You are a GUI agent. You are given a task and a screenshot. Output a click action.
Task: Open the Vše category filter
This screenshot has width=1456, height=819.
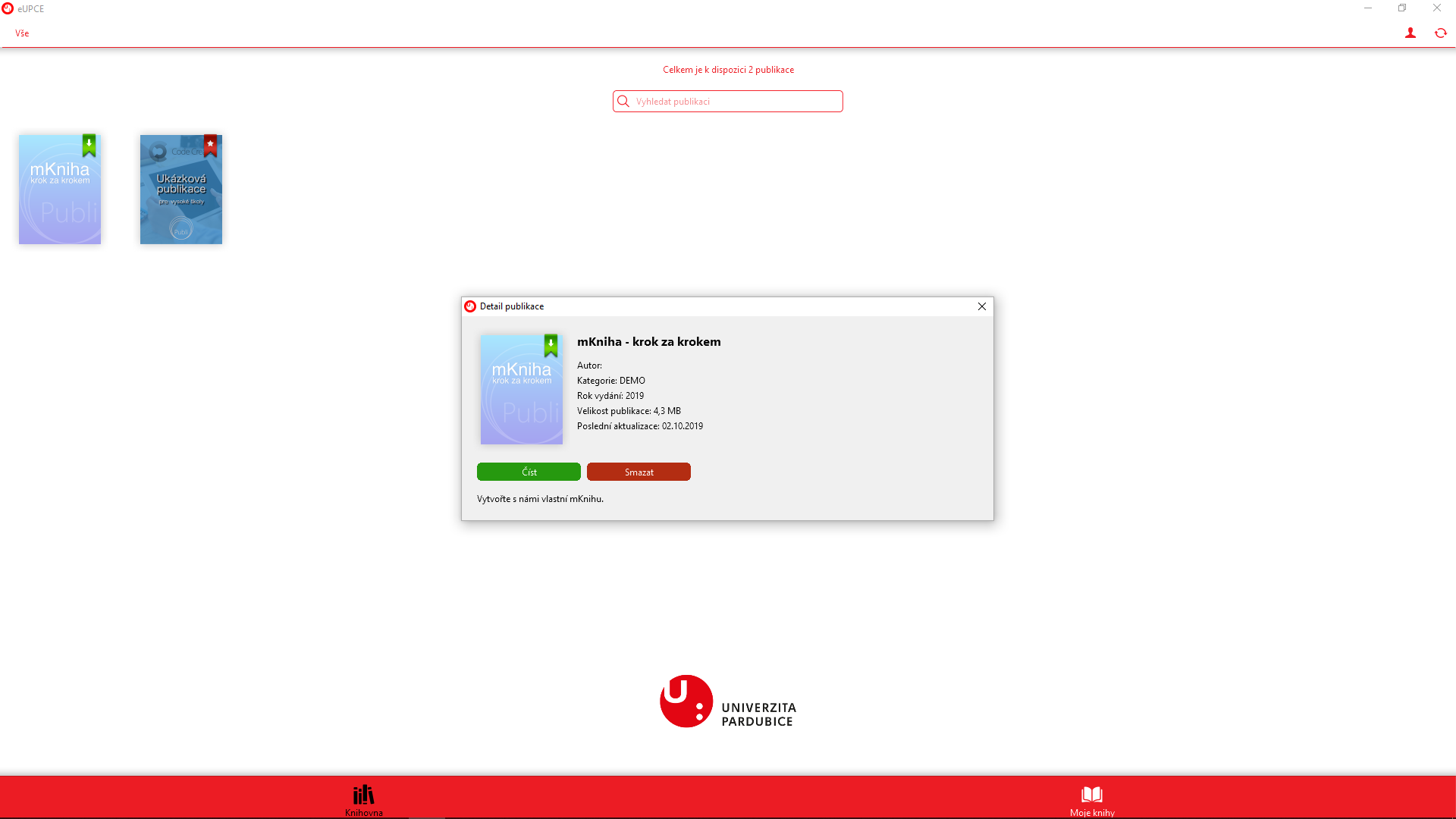pos(22,33)
